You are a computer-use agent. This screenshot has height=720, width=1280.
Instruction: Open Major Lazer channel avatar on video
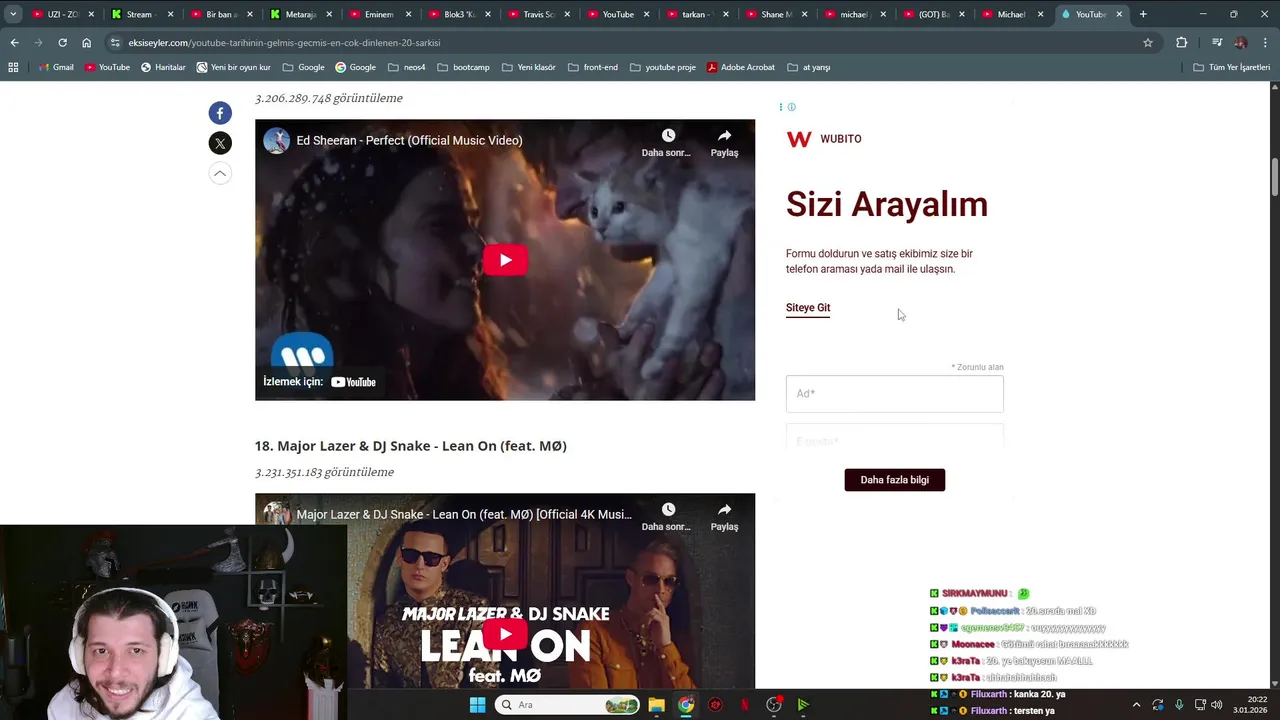pos(276,514)
